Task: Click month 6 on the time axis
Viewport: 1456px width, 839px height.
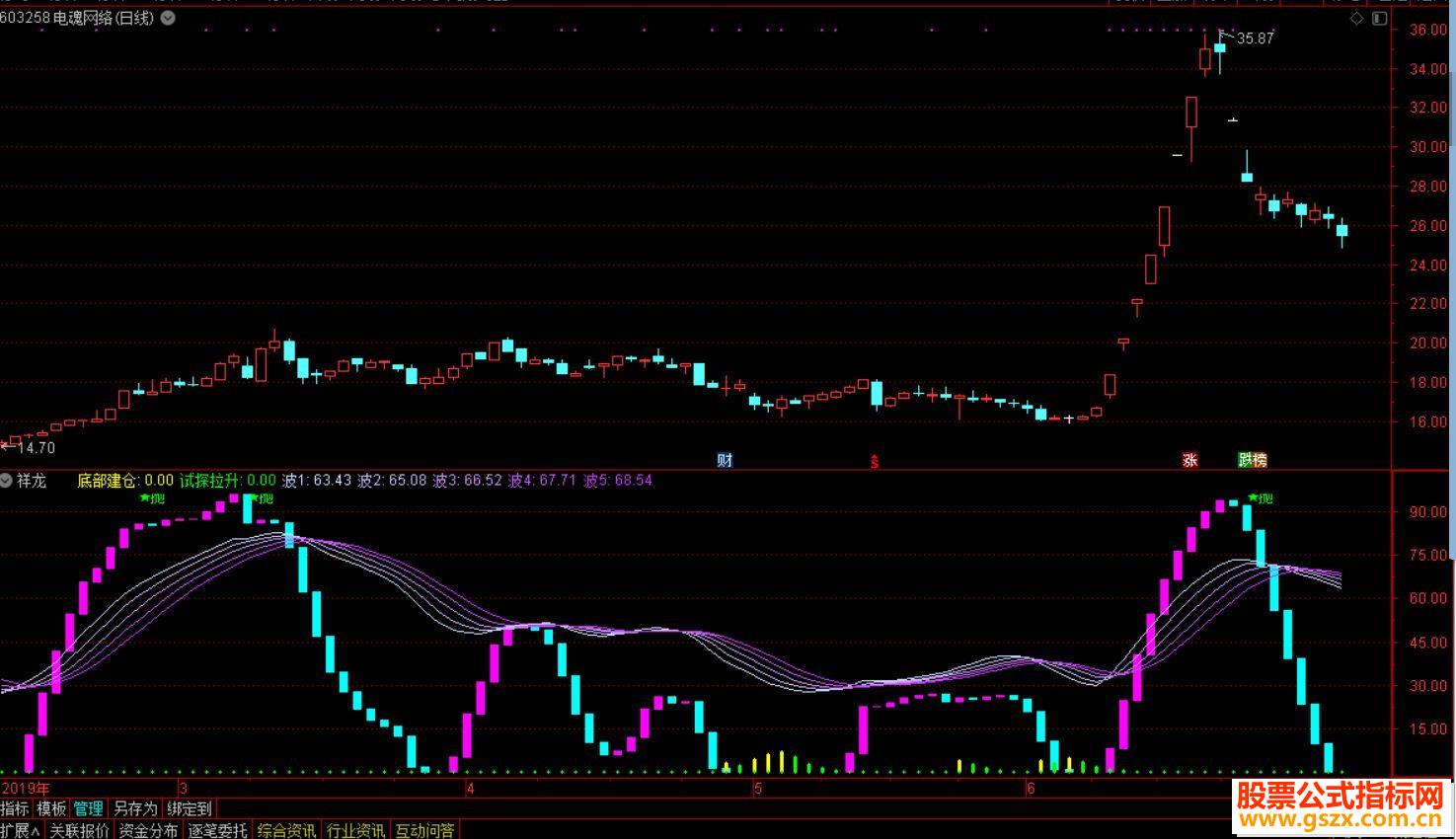Action: point(1031,788)
